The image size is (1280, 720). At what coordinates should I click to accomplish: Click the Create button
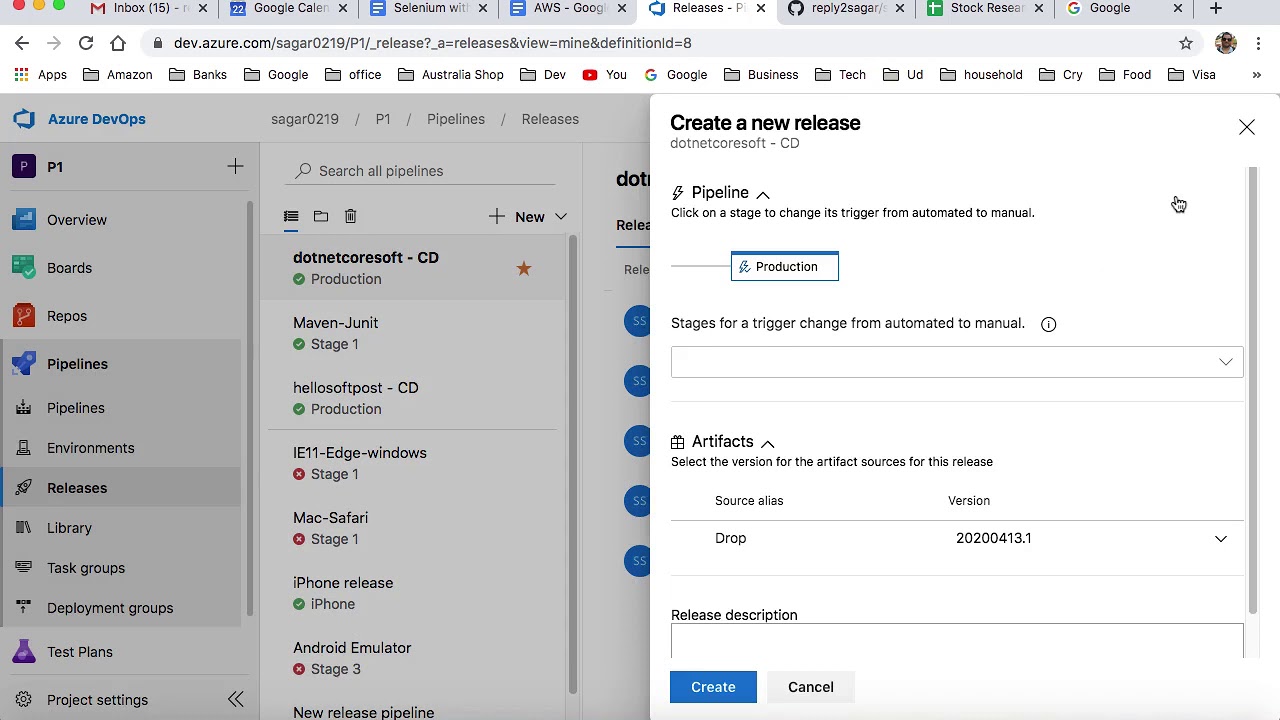pos(713,687)
